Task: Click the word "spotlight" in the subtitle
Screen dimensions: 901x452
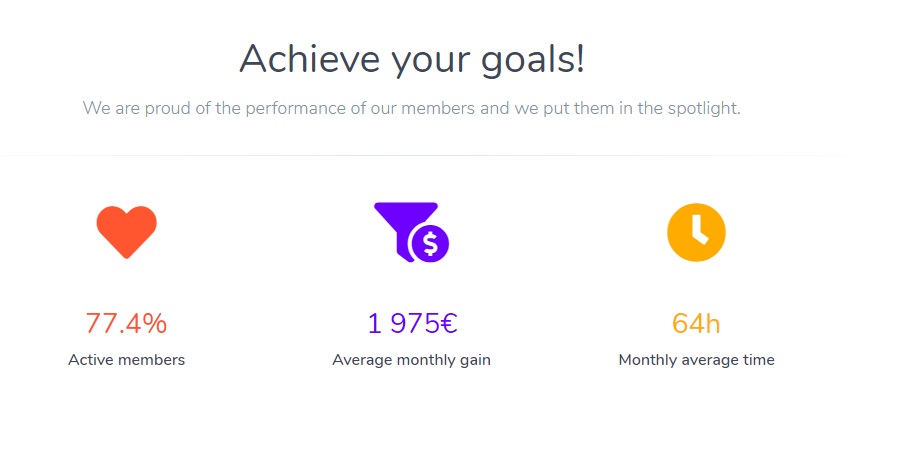Action: coord(703,108)
